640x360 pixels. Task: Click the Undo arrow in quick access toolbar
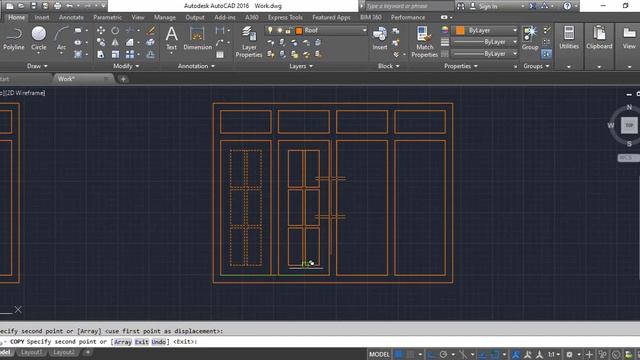pos(69,6)
